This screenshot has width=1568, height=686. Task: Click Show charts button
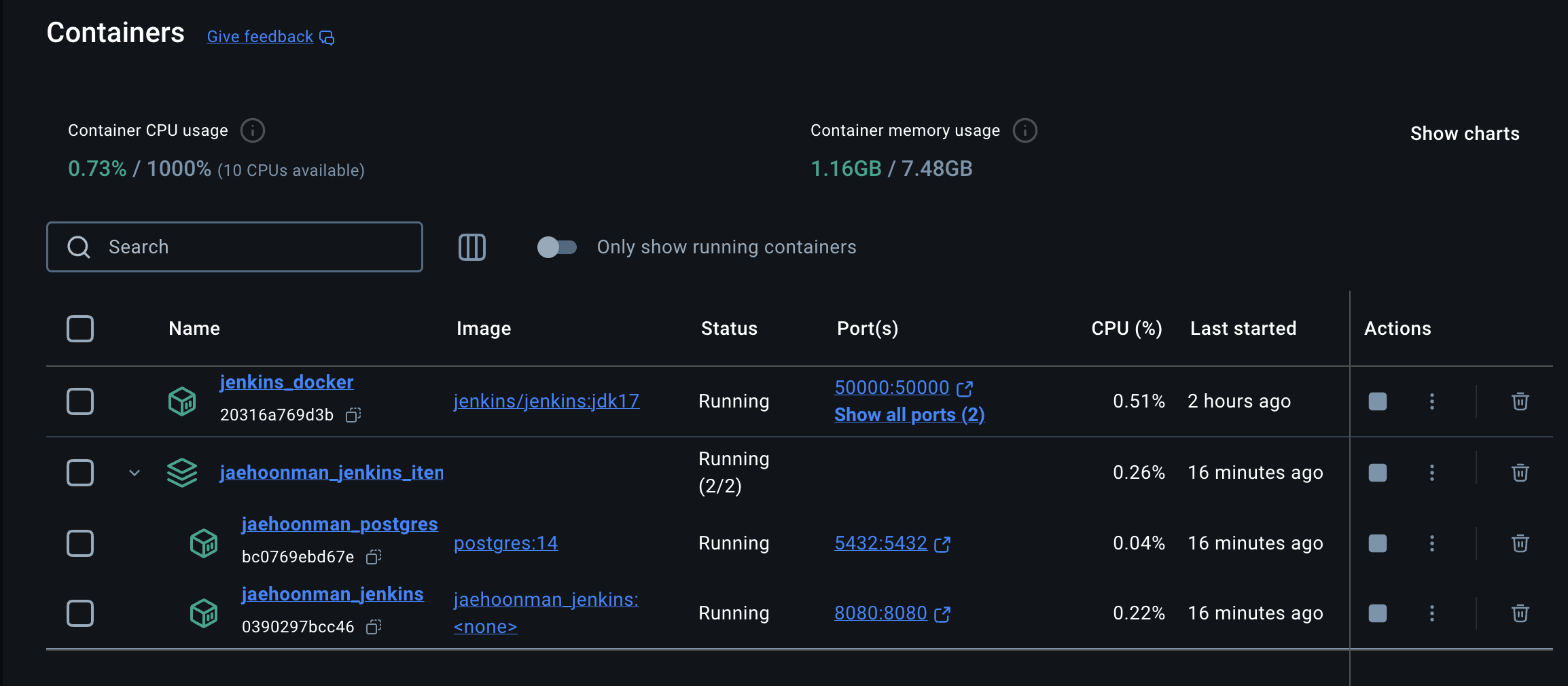point(1465,134)
